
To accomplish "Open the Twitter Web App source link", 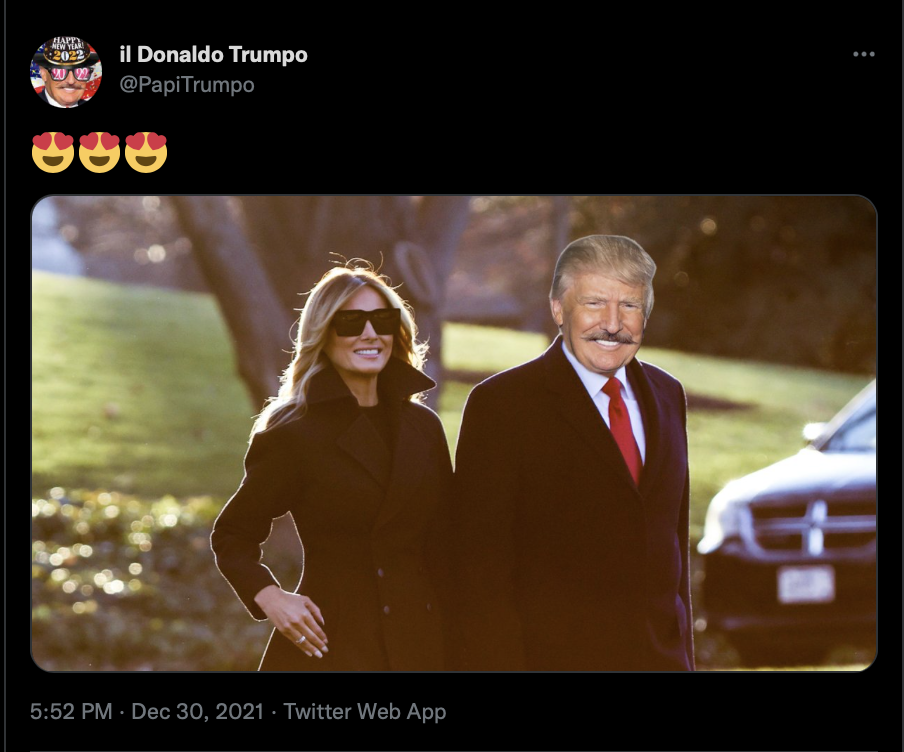I will pyautogui.click(x=364, y=711).
